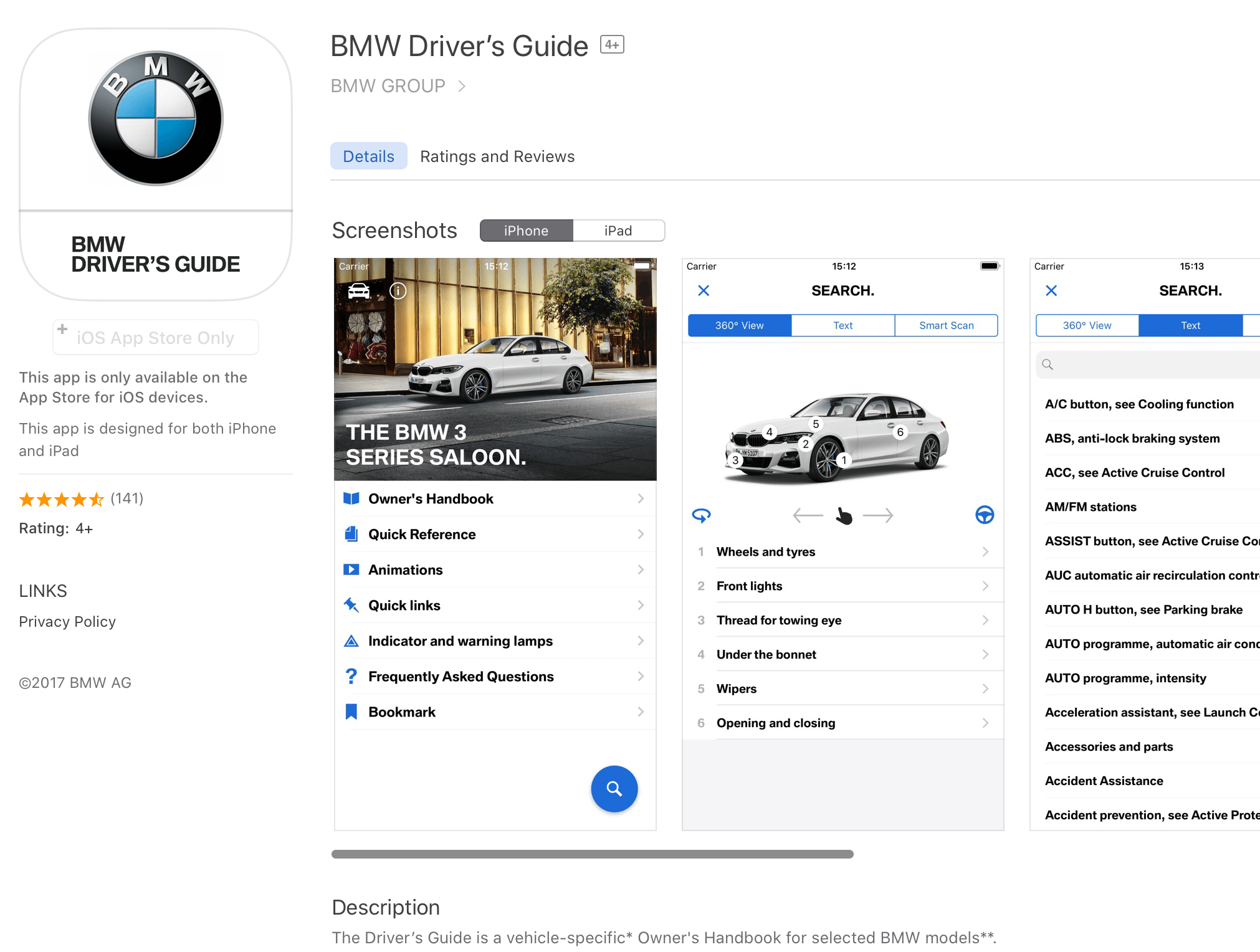Open Indicator and warning lamps chevron
Screen dimensions: 1260x952
click(641, 640)
